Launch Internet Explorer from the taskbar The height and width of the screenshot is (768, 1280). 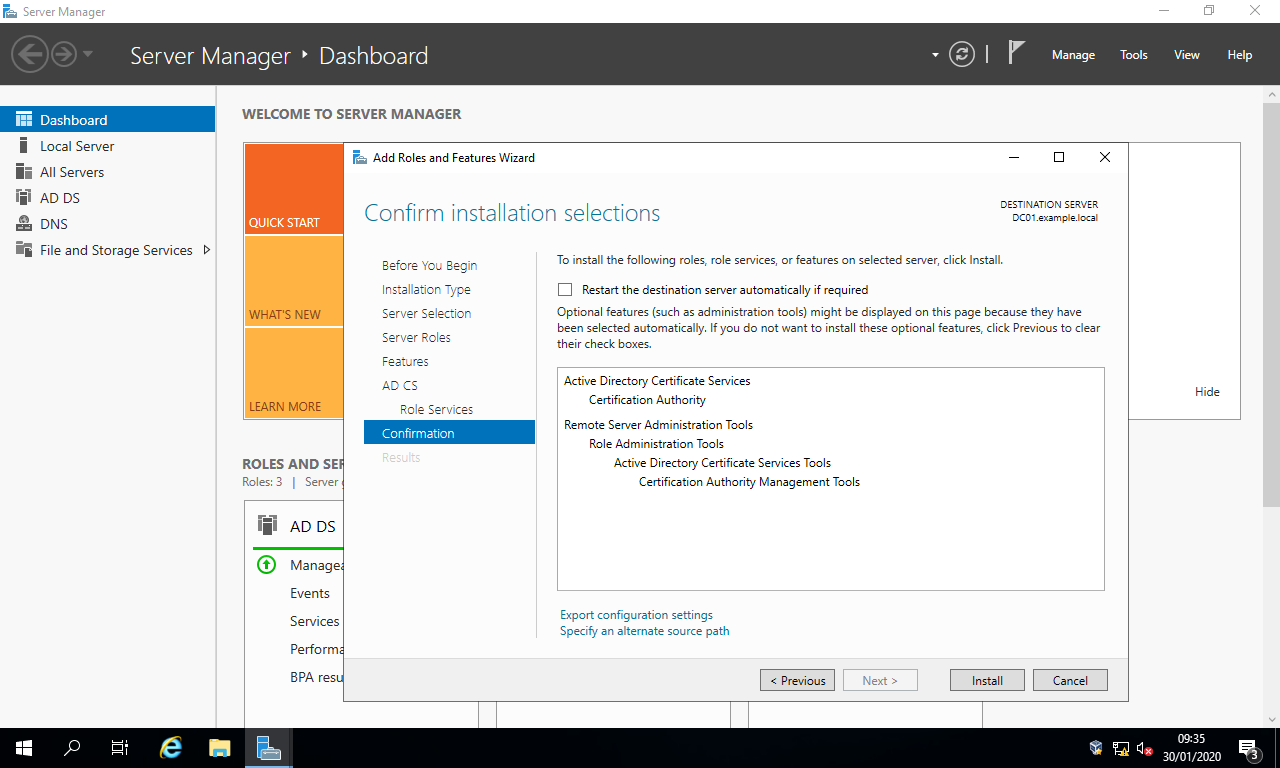click(x=172, y=748)
